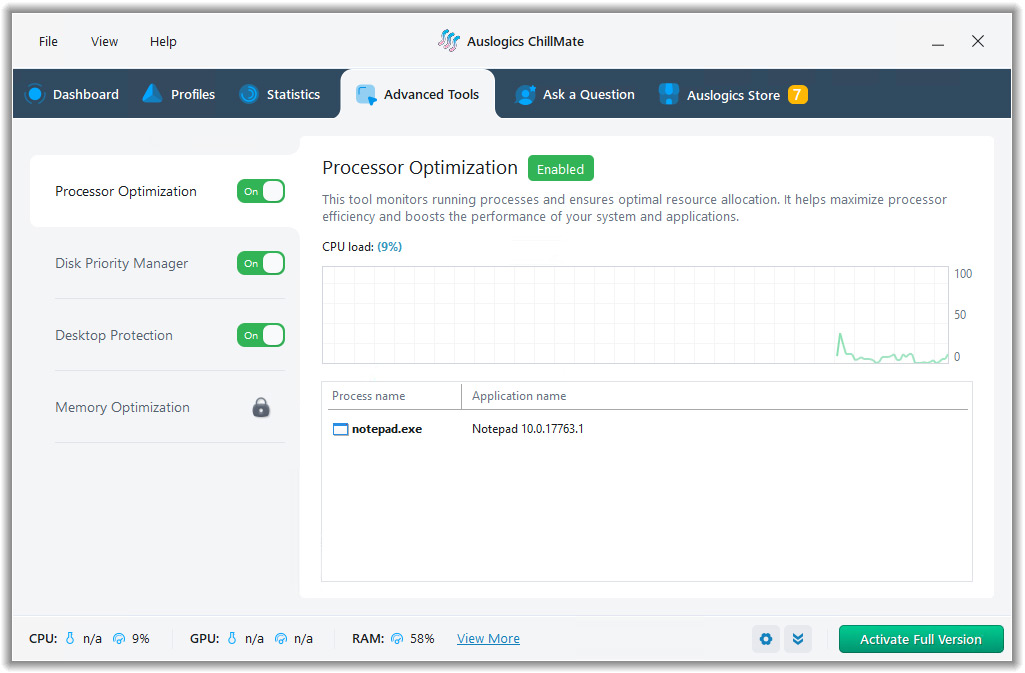This screenshot has width=1025, height=673.
Task: Click Activate Full Version button
Action: click(921, 639)
